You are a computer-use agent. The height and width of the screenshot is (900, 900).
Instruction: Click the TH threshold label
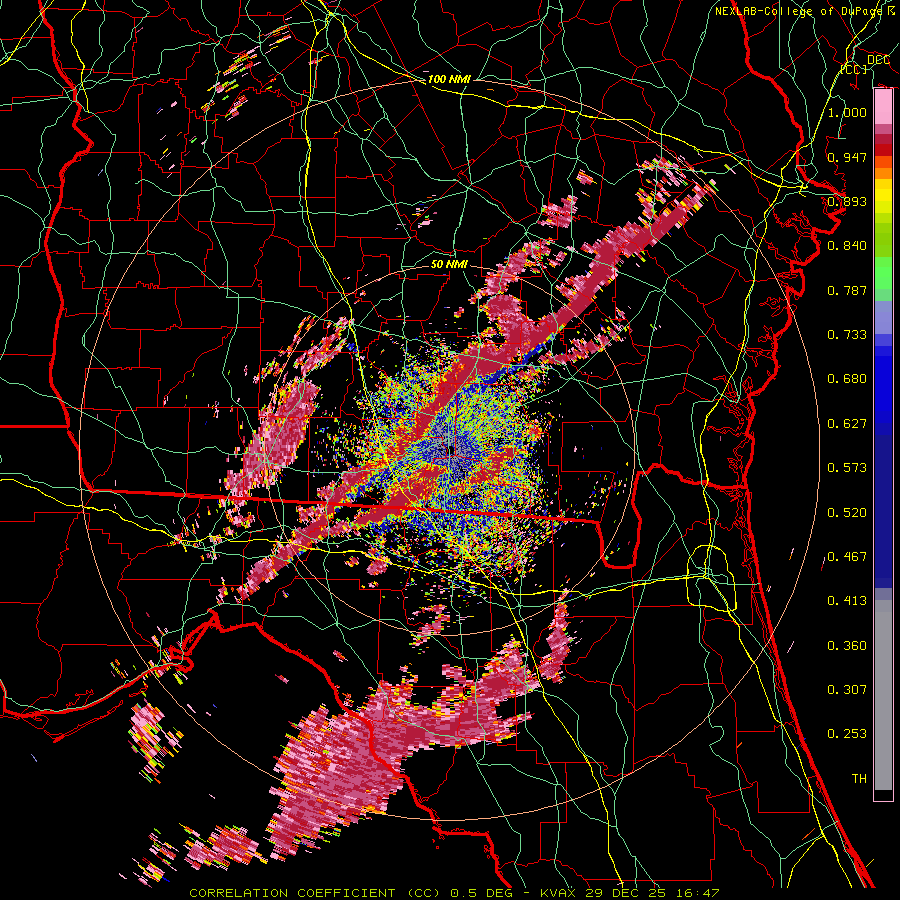tap(859, 779)
